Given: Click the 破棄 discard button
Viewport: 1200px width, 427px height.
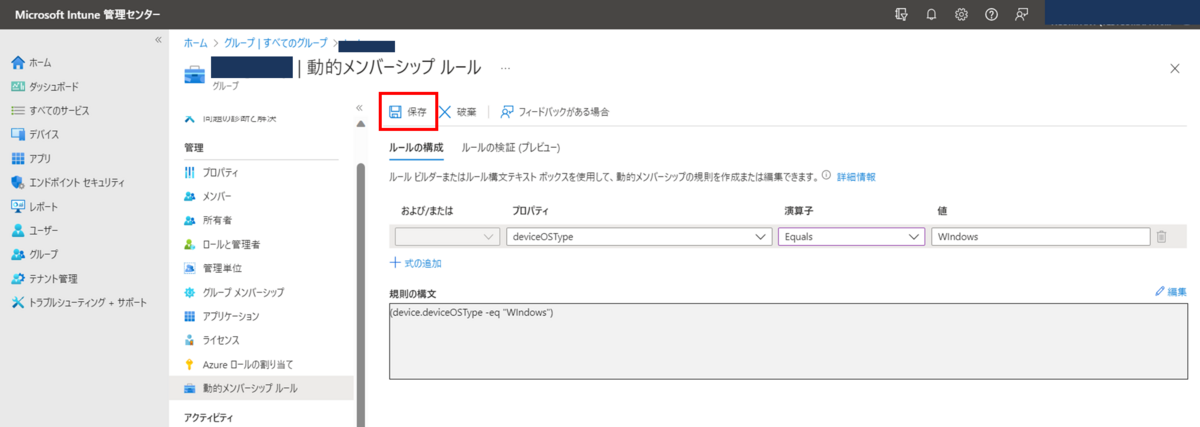Looking at the screenshot, I should tap(458, 112).
